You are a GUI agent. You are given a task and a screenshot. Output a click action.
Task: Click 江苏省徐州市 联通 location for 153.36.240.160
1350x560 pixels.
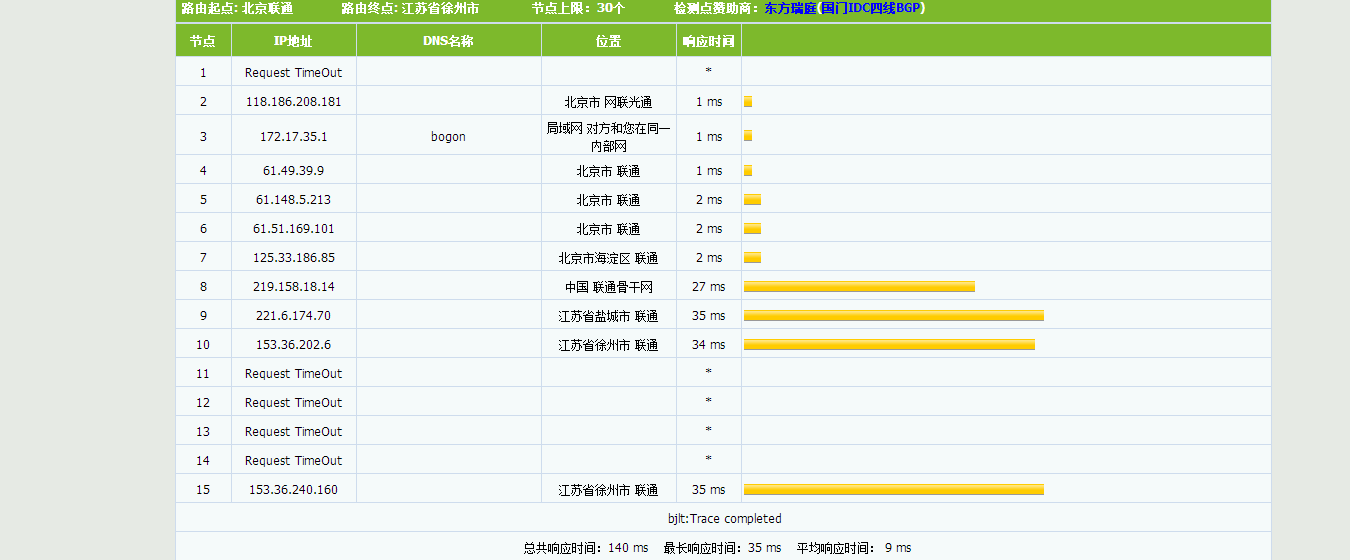click(x=608, y=490)
